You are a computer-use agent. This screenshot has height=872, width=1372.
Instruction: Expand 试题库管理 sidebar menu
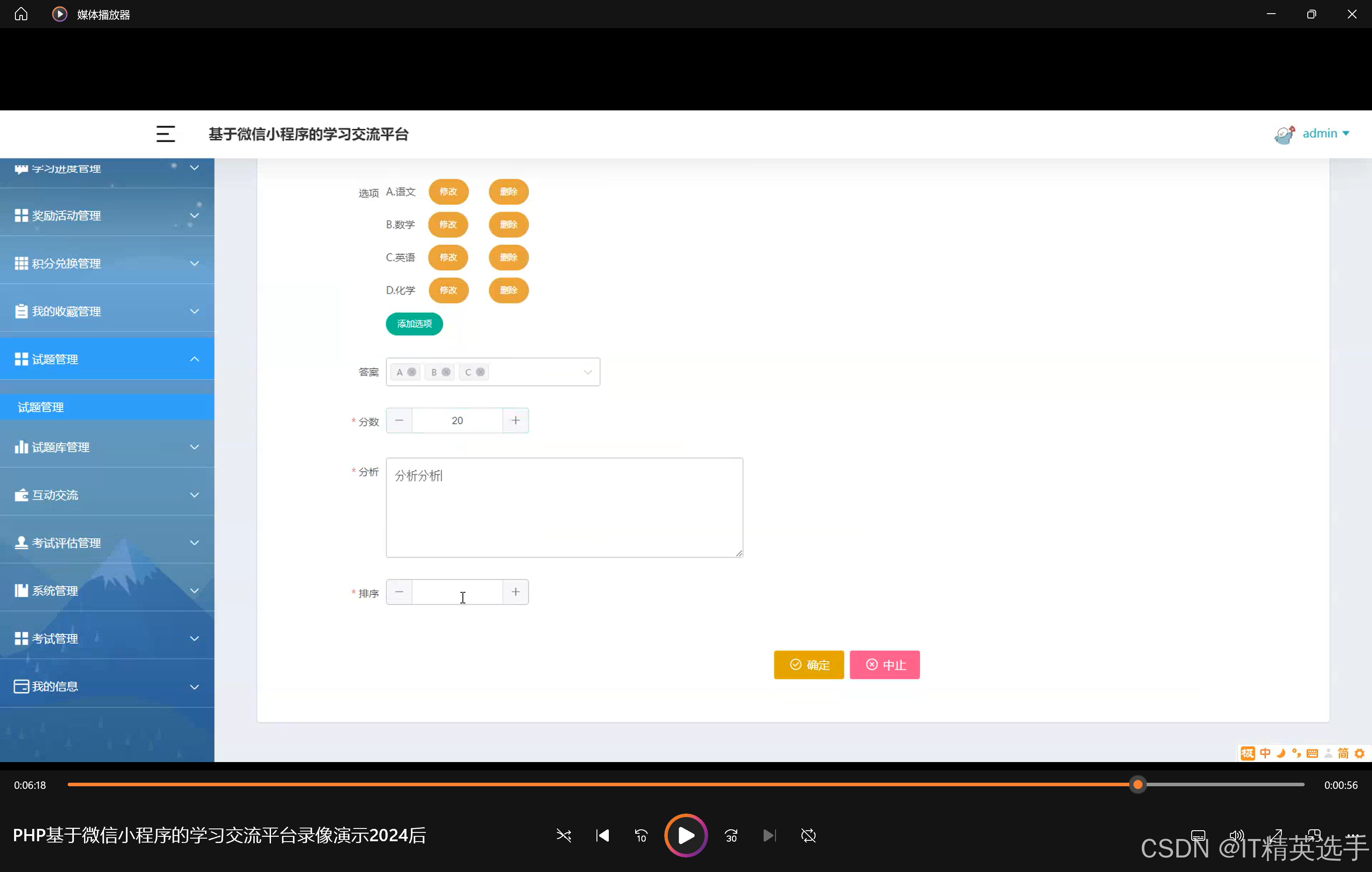point(107,447)
